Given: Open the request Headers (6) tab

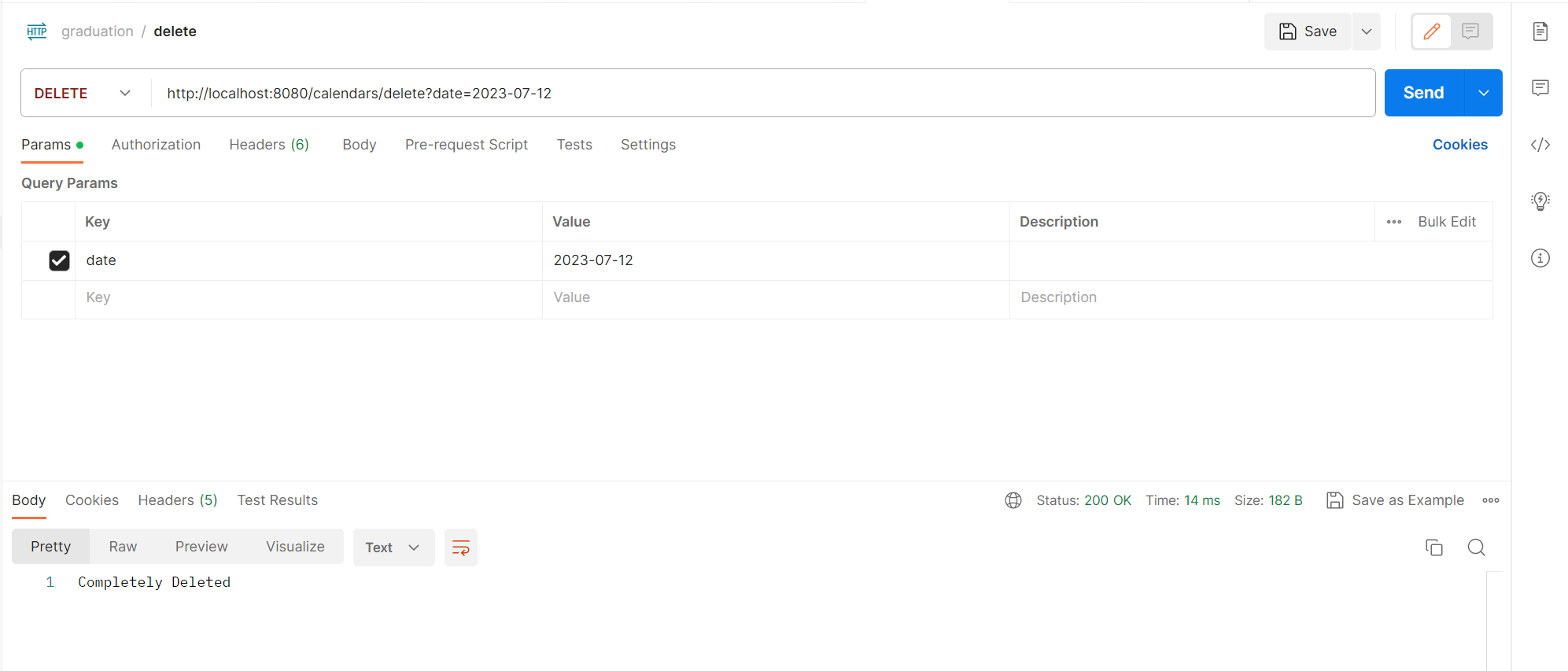Looking at the screenshot, I should pos(269,145).
